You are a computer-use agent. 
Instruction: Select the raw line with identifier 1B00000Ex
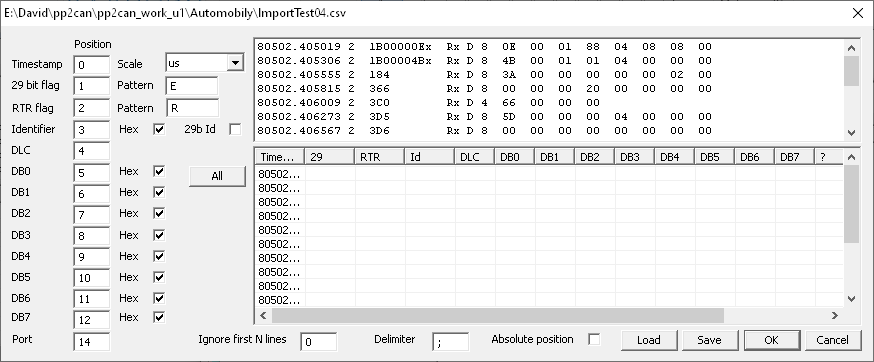(x=484, y=47)
